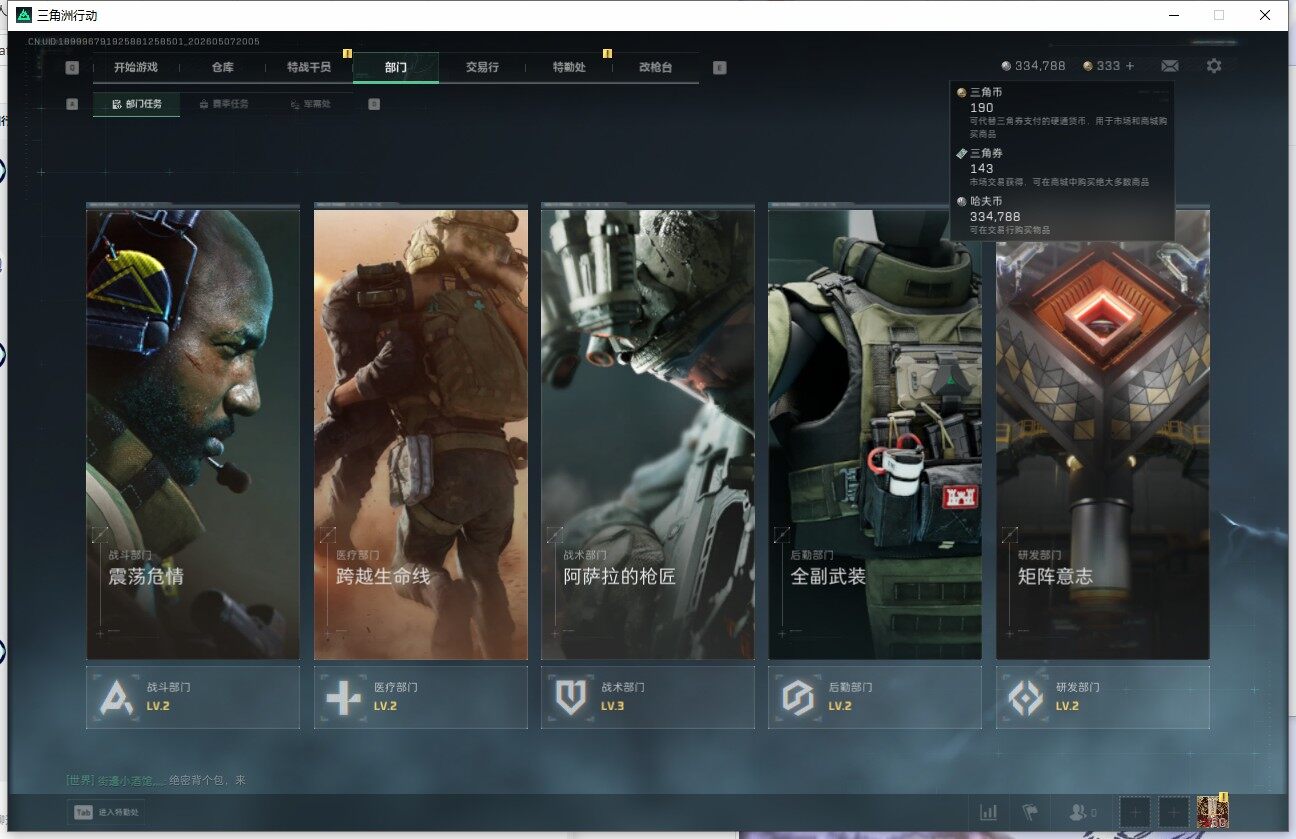Open the 全副武装 mission card
This screenshot has width=1296, height=839.
(875, 434)
